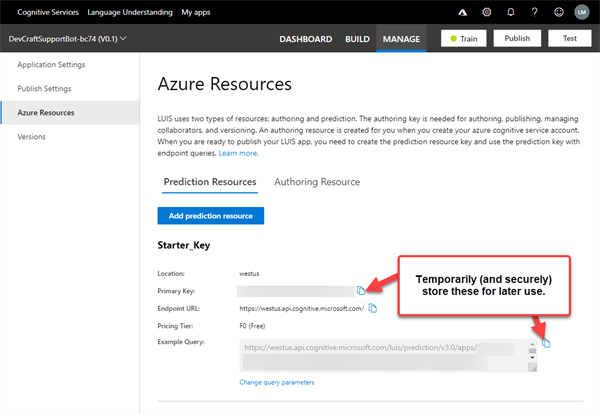Screen dimensions: 600x414
Task: Click the westus endpoint URL text
Action: [x=302, y=308]
